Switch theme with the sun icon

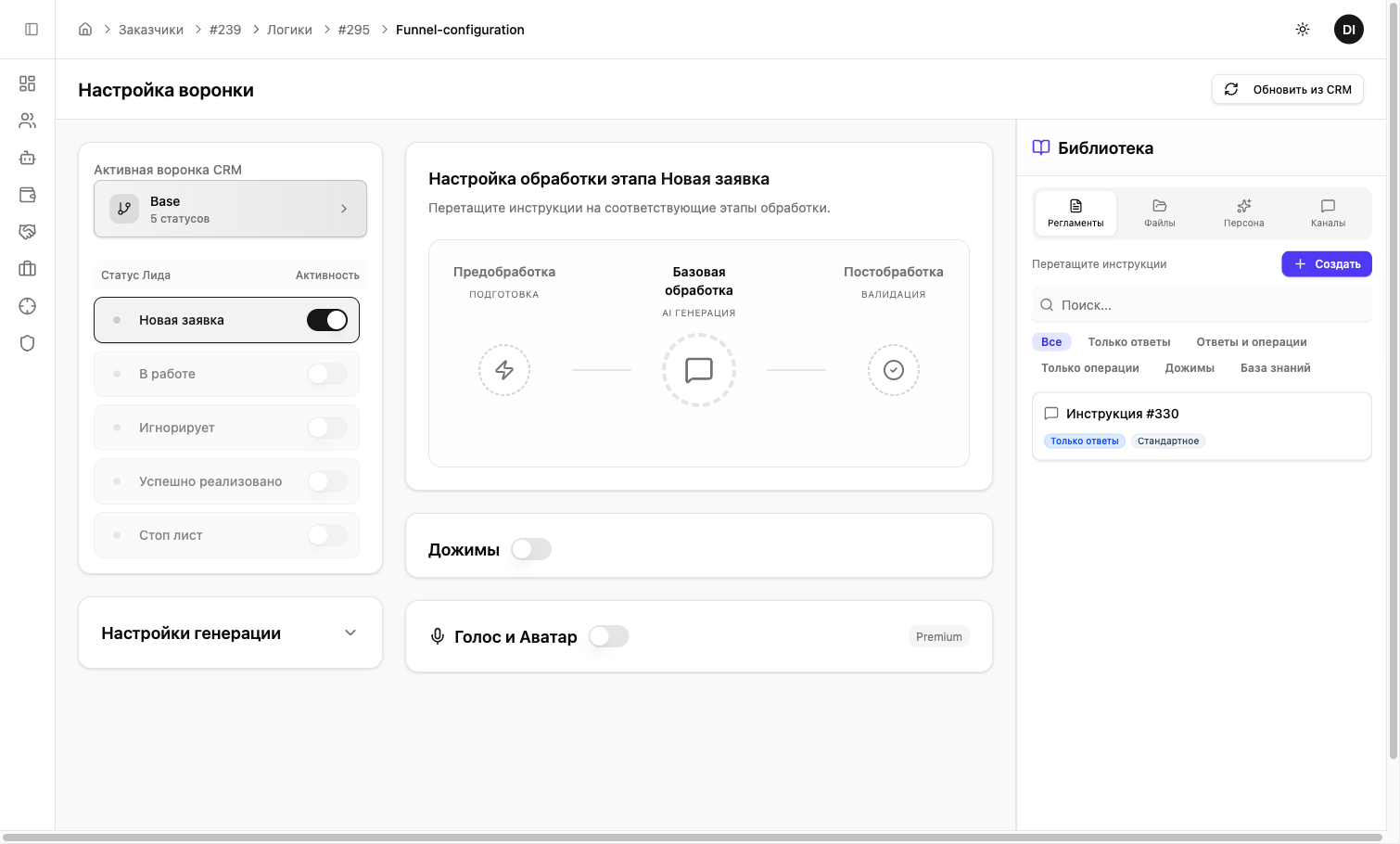click(x=1303, y=30)
